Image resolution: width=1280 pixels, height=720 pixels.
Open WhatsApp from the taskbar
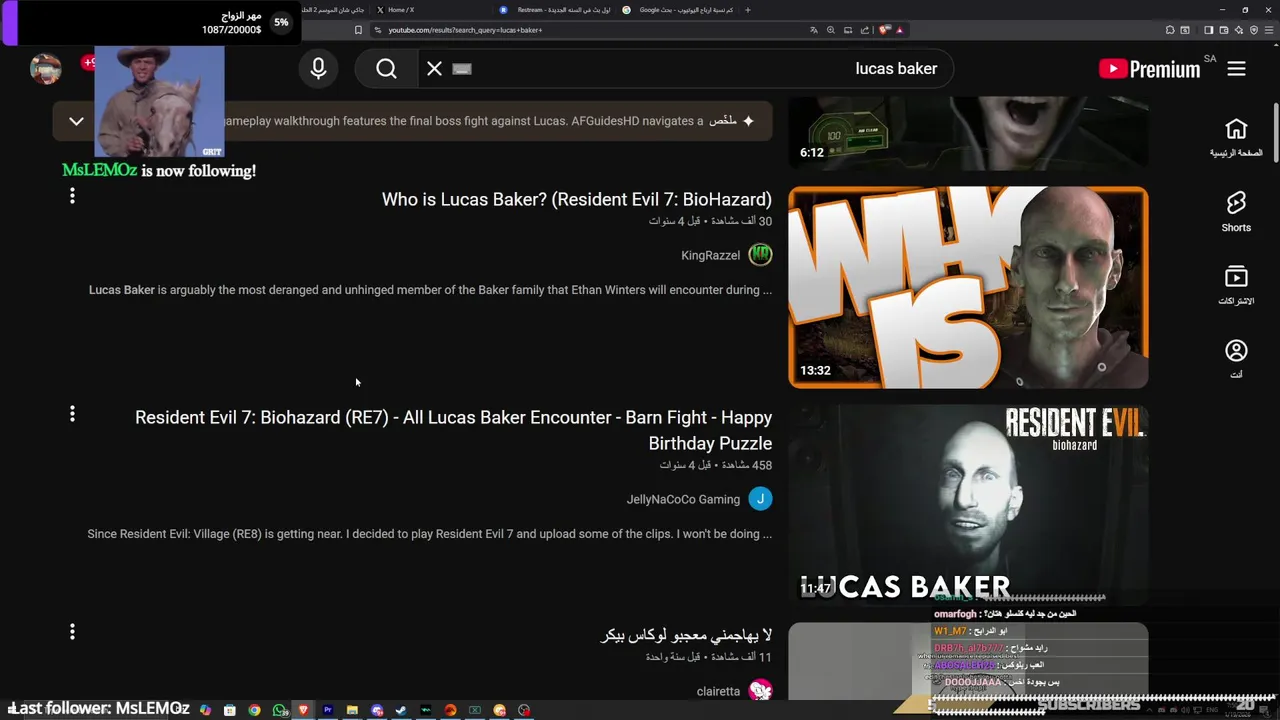coord(279,710)
